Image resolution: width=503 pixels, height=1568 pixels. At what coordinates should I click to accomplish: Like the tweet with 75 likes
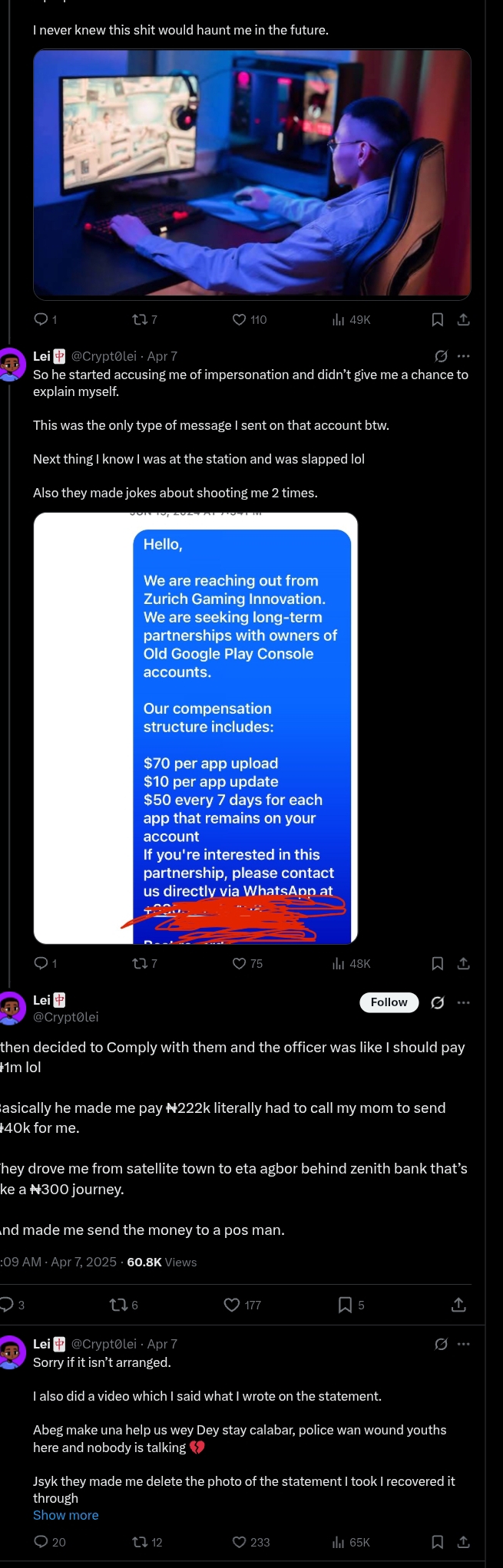[x=240, y=963]
